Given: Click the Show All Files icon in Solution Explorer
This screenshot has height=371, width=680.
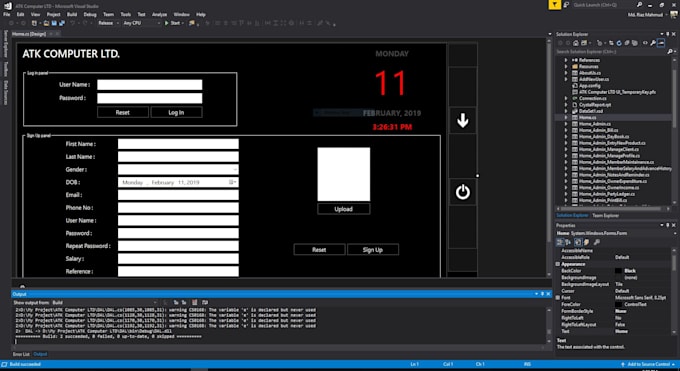Looking at the screenshot, I should pyautogui.click(x=635, y=43).
